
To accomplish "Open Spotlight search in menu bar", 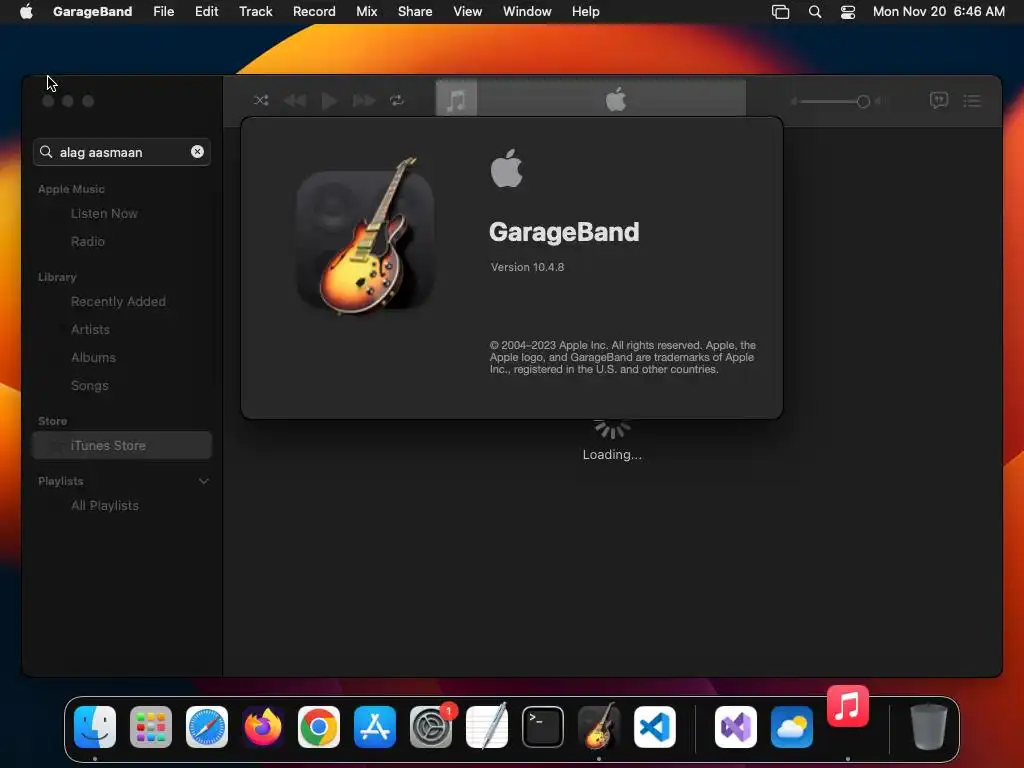I will click(815, 12).
